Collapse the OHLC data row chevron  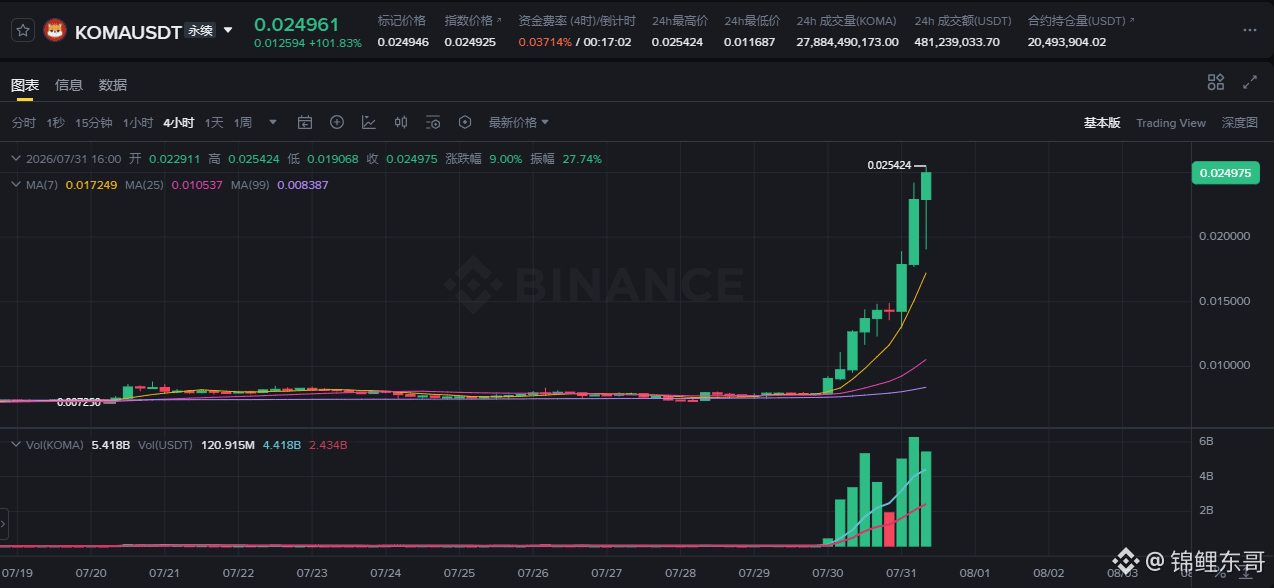tap(15, 159)
